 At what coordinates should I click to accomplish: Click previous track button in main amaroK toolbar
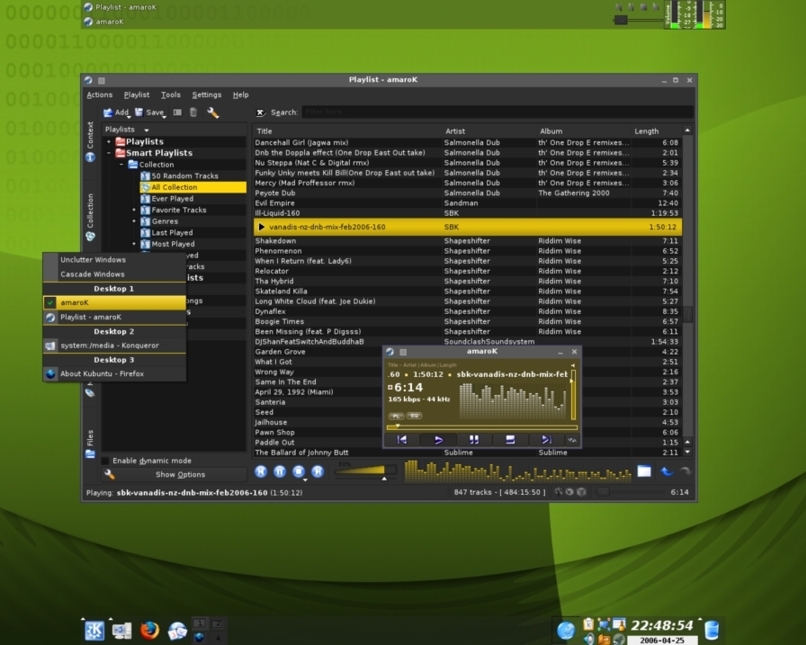pyautogui.click(x=261, y=471)
